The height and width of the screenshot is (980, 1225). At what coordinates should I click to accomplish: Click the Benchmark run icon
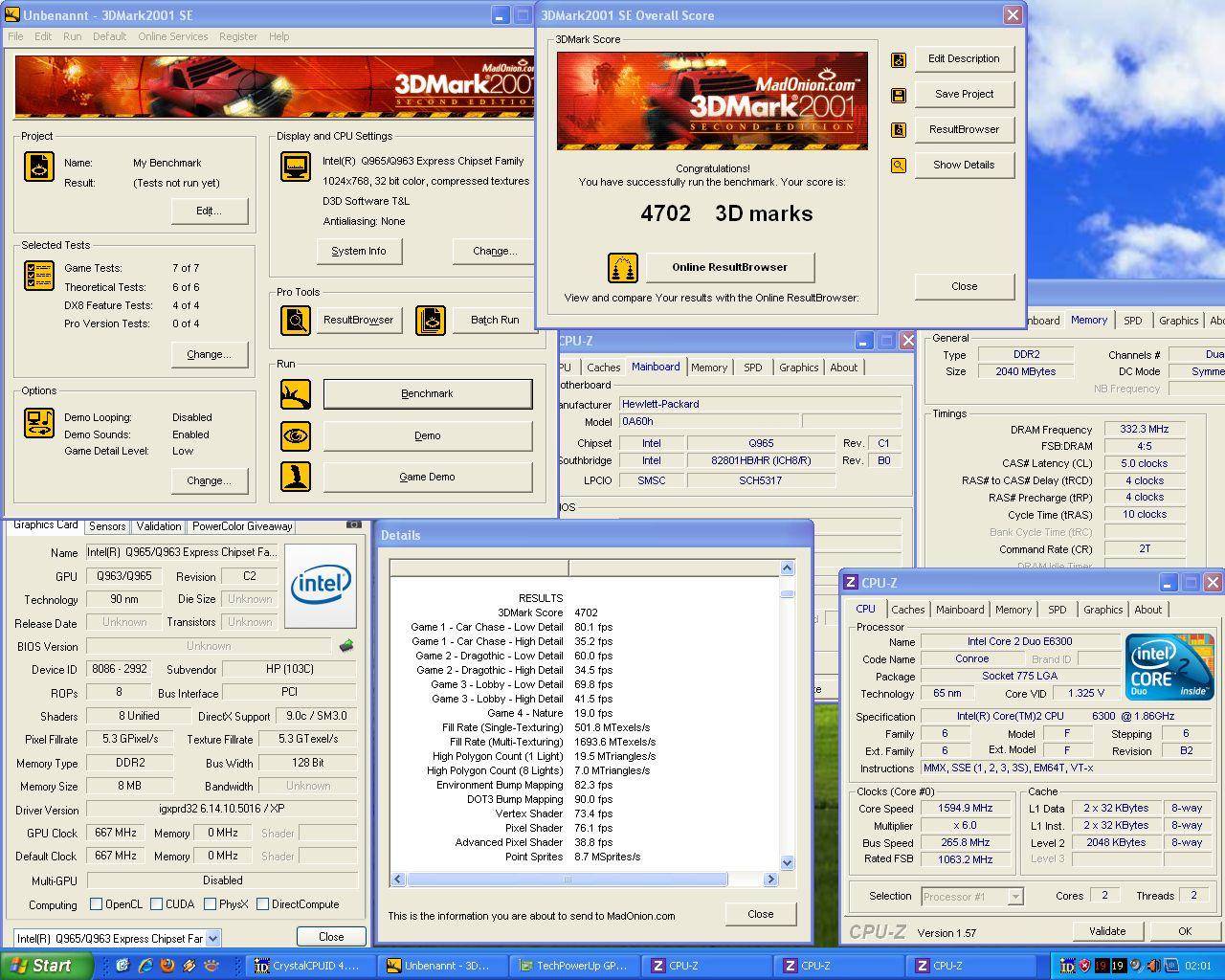(296, 394)
